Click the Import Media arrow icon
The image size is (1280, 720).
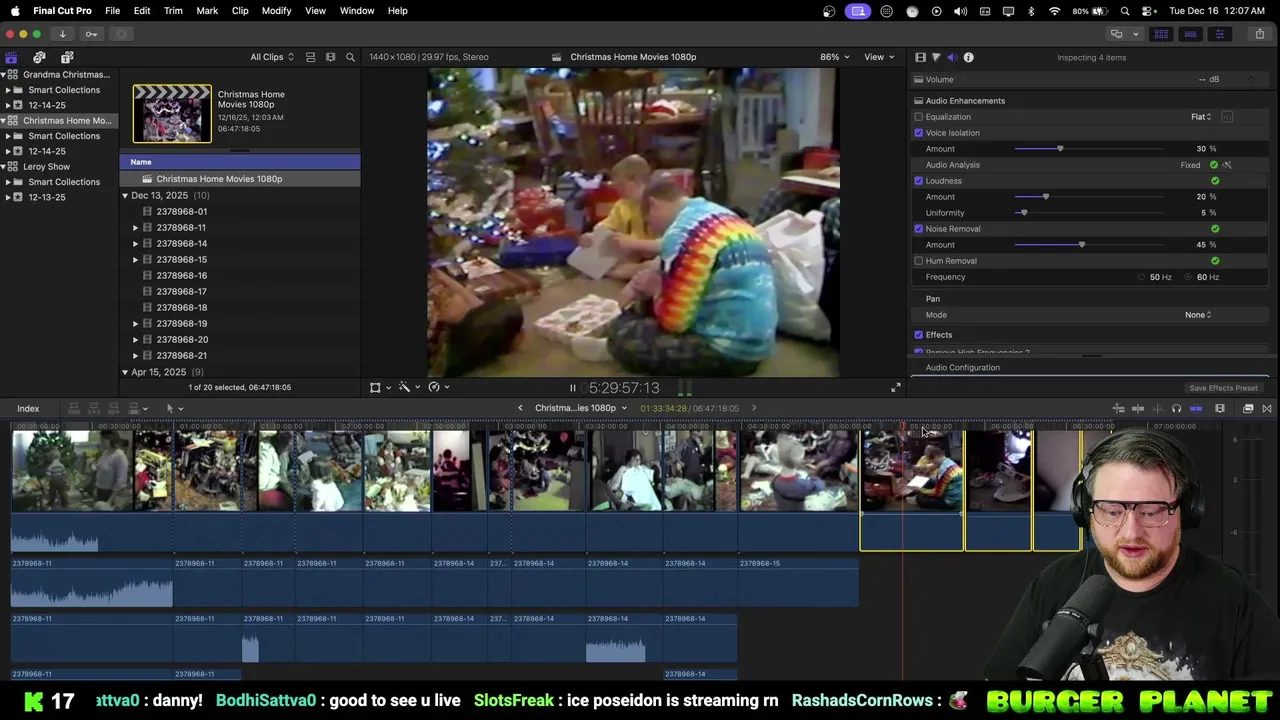(62, 34)
